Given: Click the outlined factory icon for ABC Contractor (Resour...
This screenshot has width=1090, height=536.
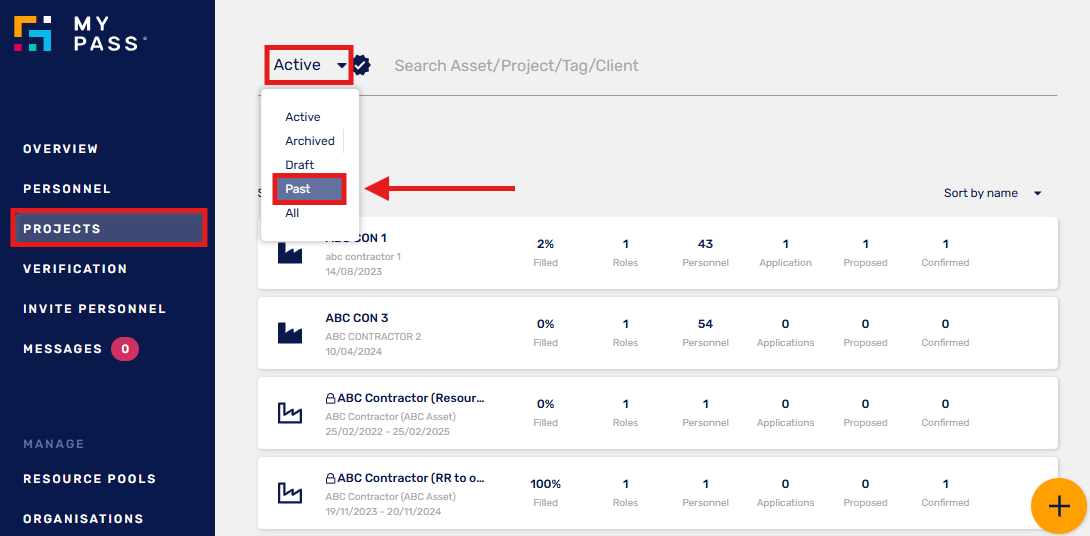Looking at the screenshot, I should (x=290, y=412).
